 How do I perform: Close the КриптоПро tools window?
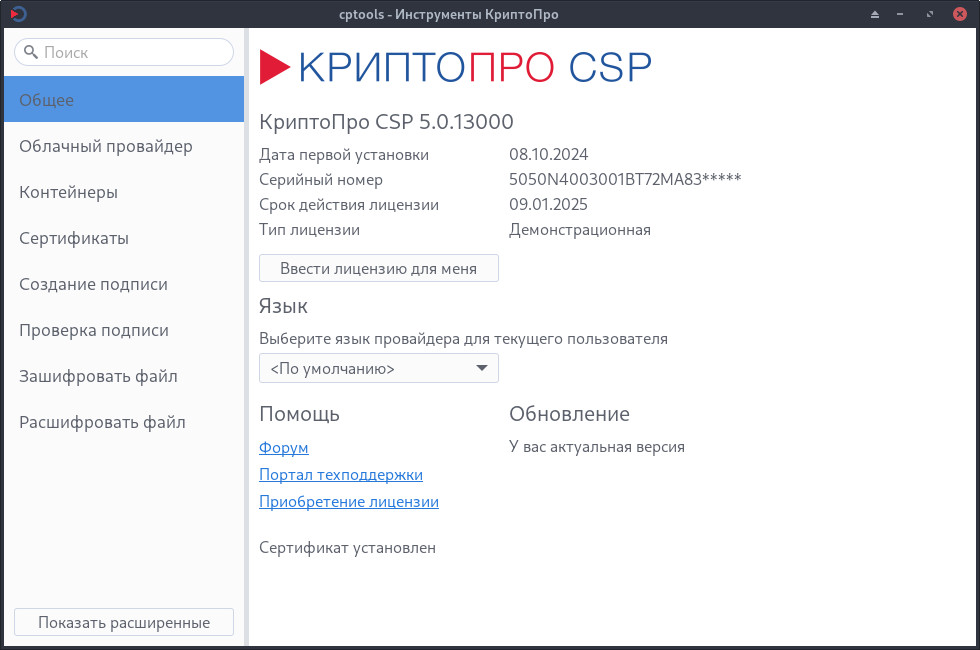[x=958, y=14]
